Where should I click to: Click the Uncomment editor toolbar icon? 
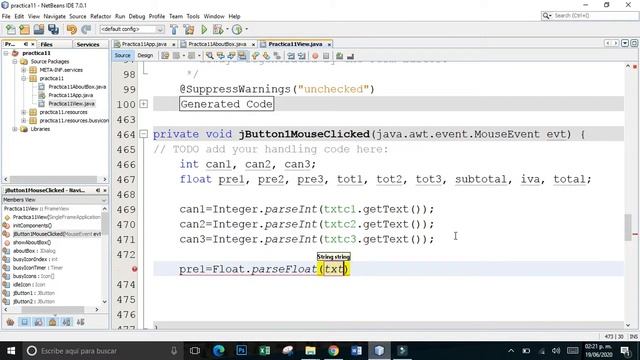point(350,56)
